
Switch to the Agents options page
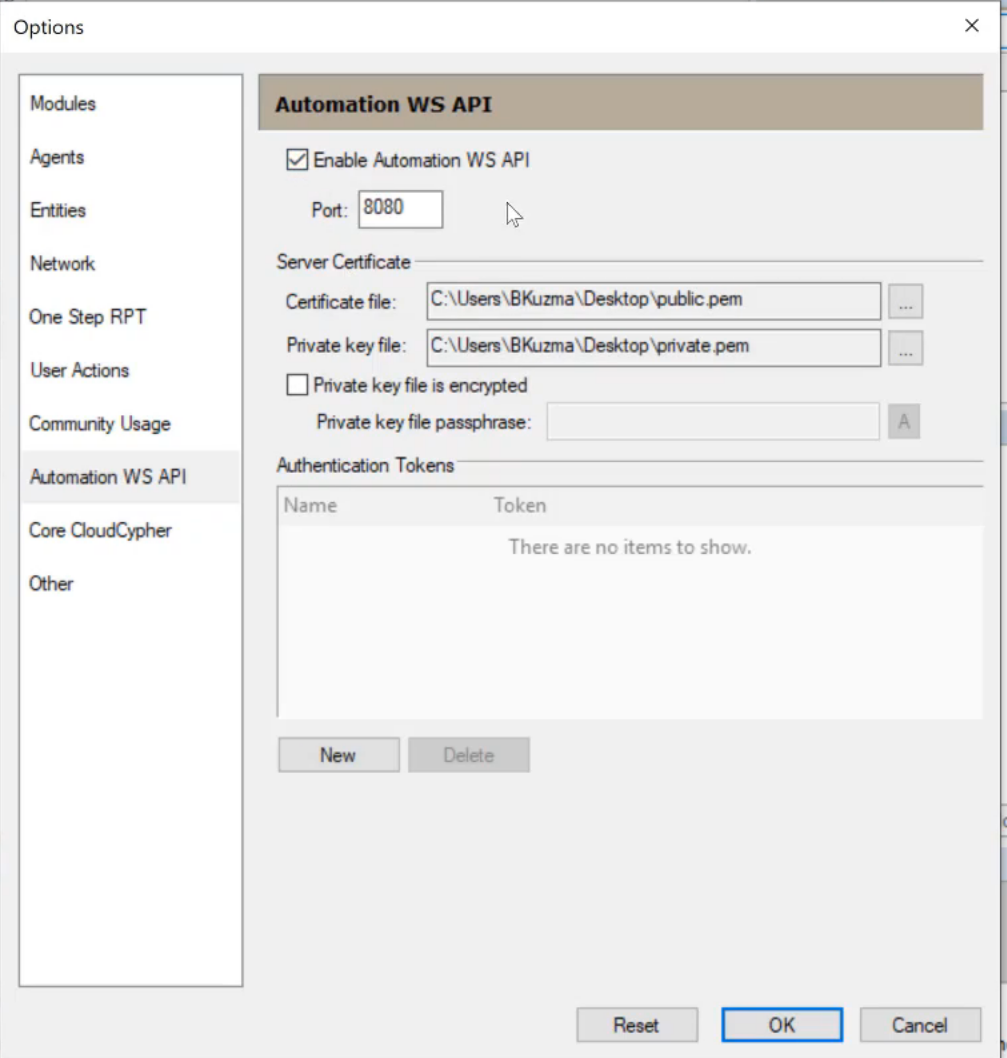pyautogui.click(x=57, y=157)
